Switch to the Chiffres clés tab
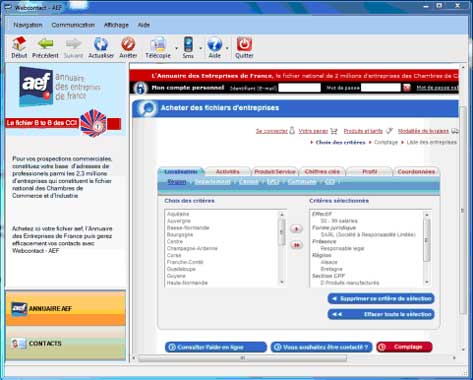 click(x=322, y=171)
